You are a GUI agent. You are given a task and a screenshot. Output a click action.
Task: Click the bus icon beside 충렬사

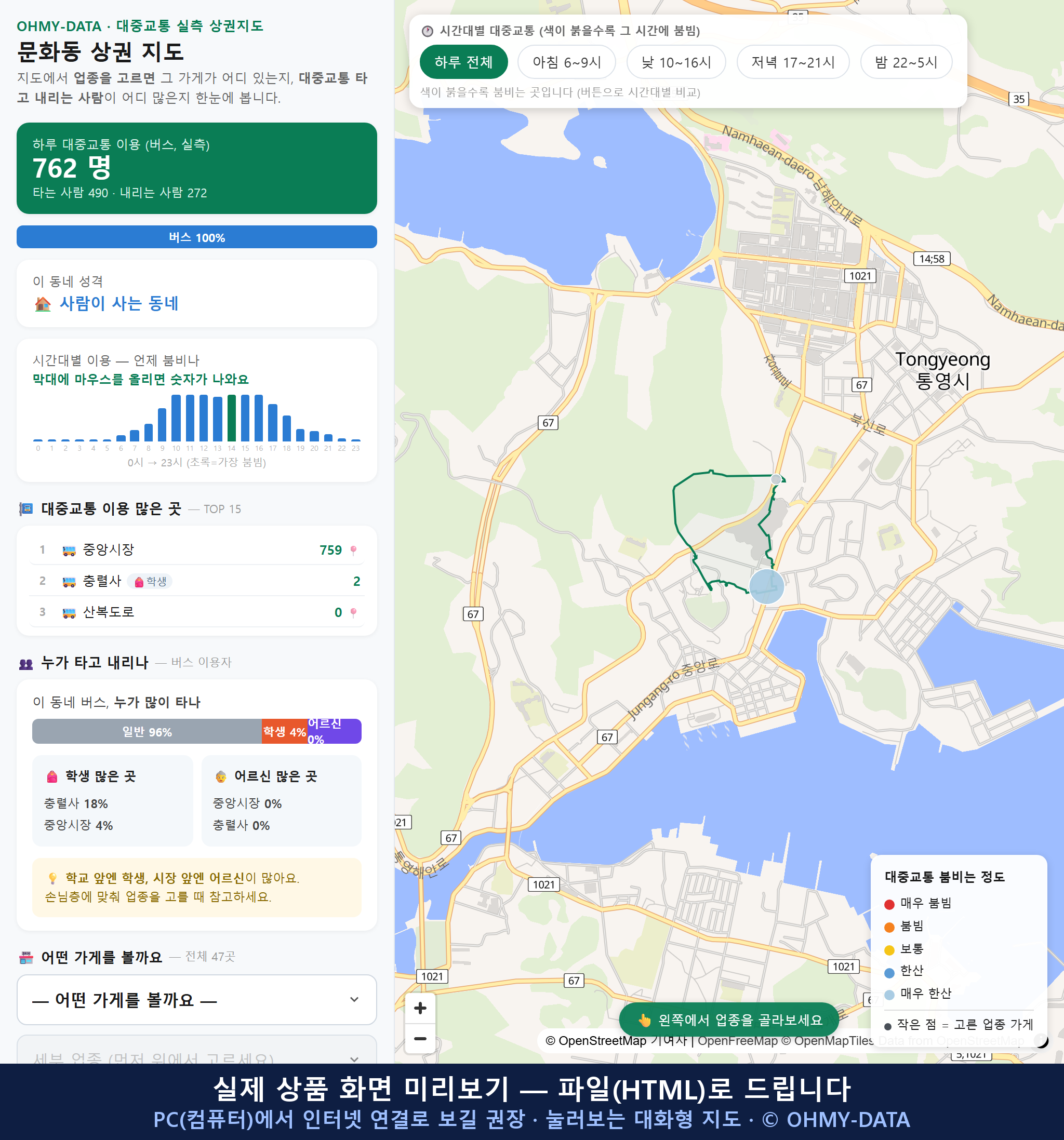click(69, 582)
